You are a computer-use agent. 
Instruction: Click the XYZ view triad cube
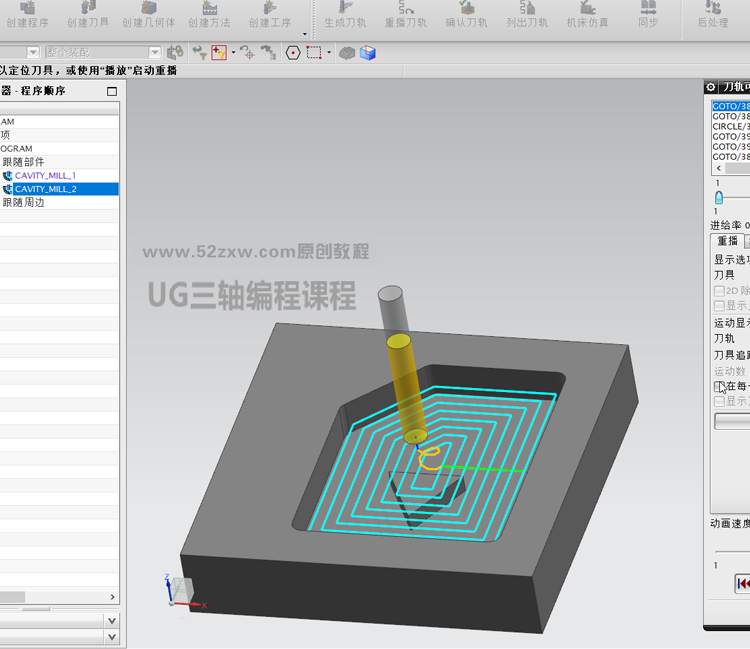coord(182,589)
